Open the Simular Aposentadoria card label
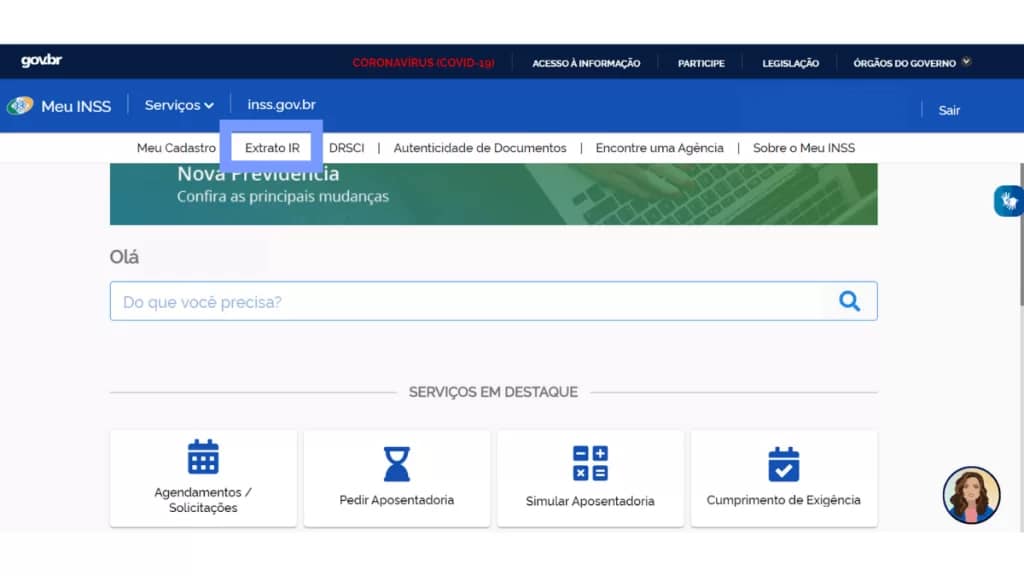This screenshot has height=576, width=1024. tap(590, 501)
